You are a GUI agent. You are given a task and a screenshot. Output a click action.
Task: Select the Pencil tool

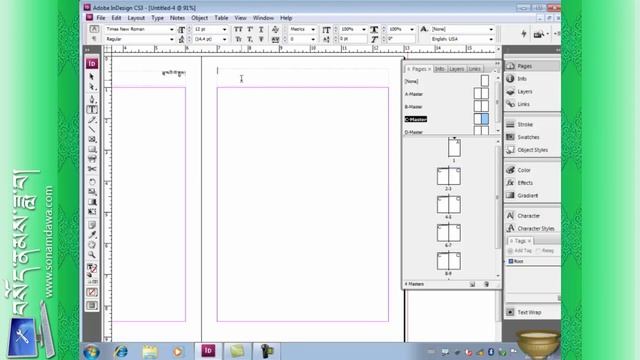pyautogui.click(x=92, y=120)
